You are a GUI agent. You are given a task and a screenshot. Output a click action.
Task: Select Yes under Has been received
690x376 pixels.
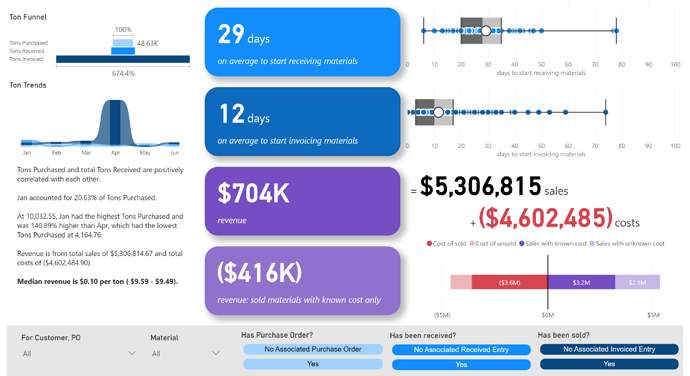click(x=461, y=365)
